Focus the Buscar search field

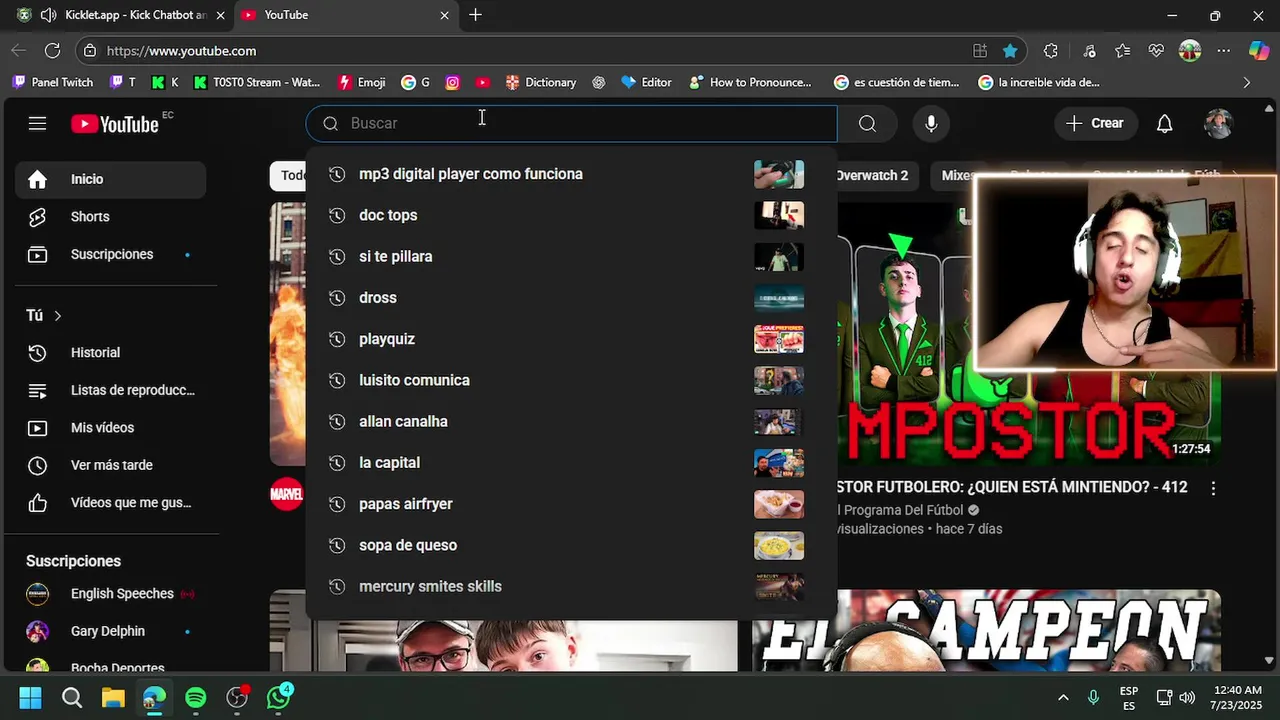click(571, 123)
